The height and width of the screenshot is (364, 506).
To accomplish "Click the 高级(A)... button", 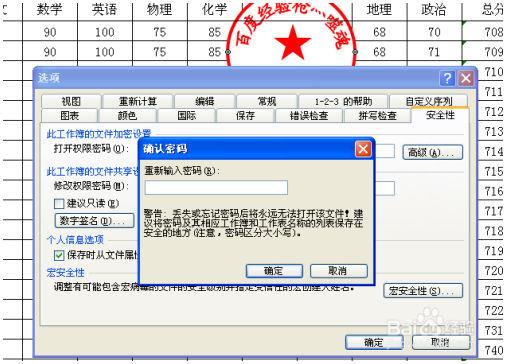I will pos(433,152).
